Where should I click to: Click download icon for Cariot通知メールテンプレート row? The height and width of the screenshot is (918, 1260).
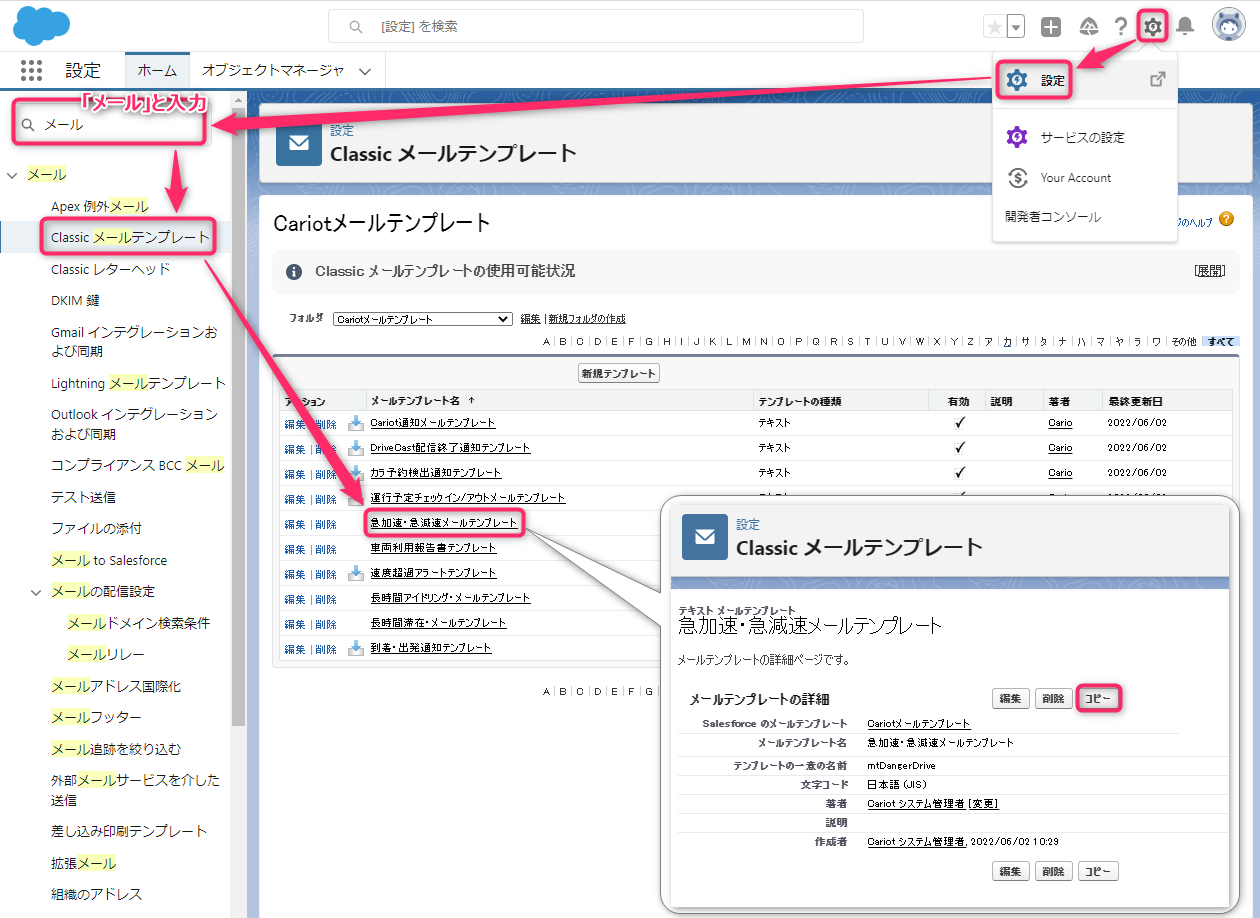pyautogui.click(x=355, y=423)
